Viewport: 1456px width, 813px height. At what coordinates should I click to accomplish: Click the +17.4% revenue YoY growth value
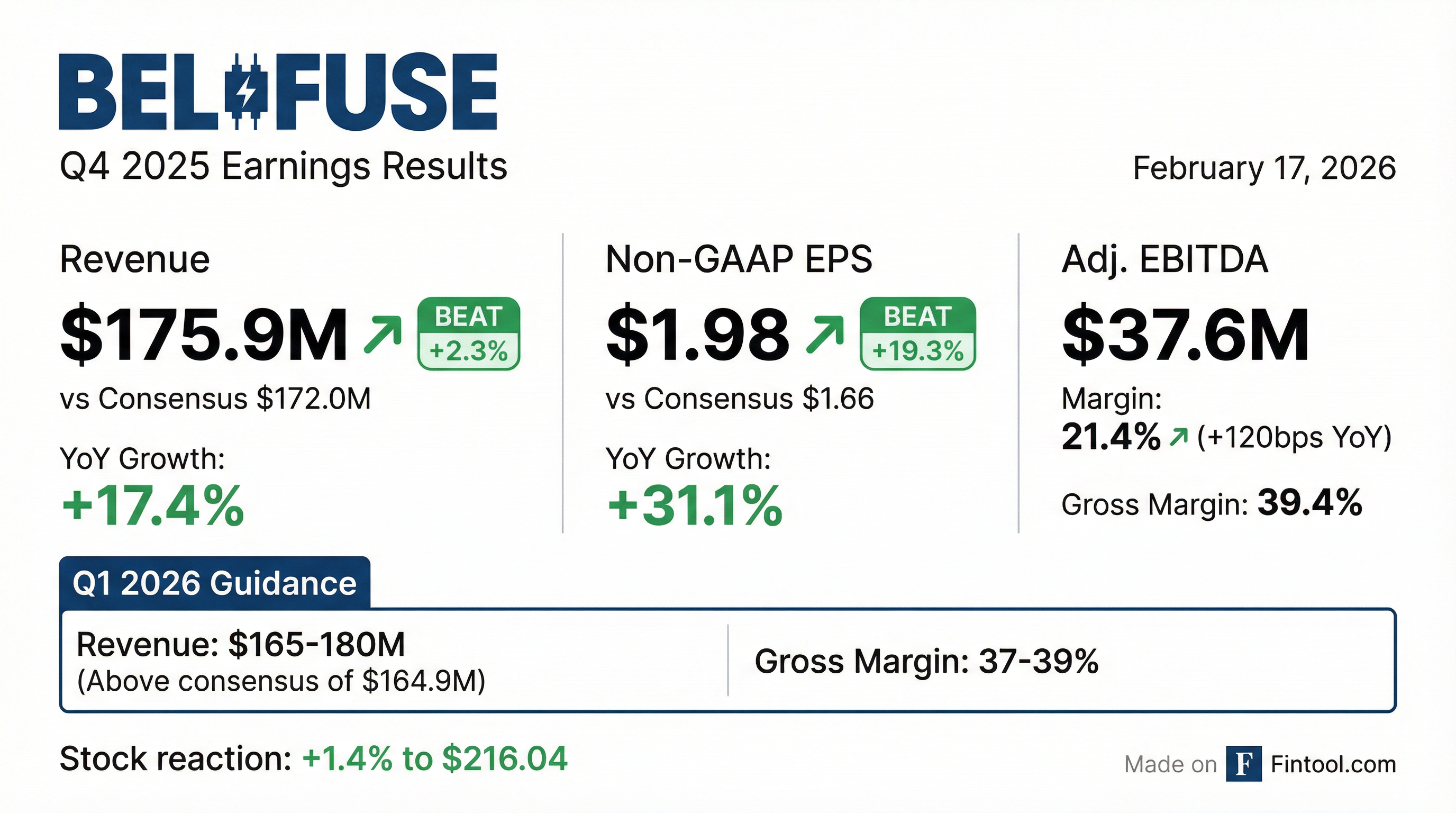(x=153, y=505)
